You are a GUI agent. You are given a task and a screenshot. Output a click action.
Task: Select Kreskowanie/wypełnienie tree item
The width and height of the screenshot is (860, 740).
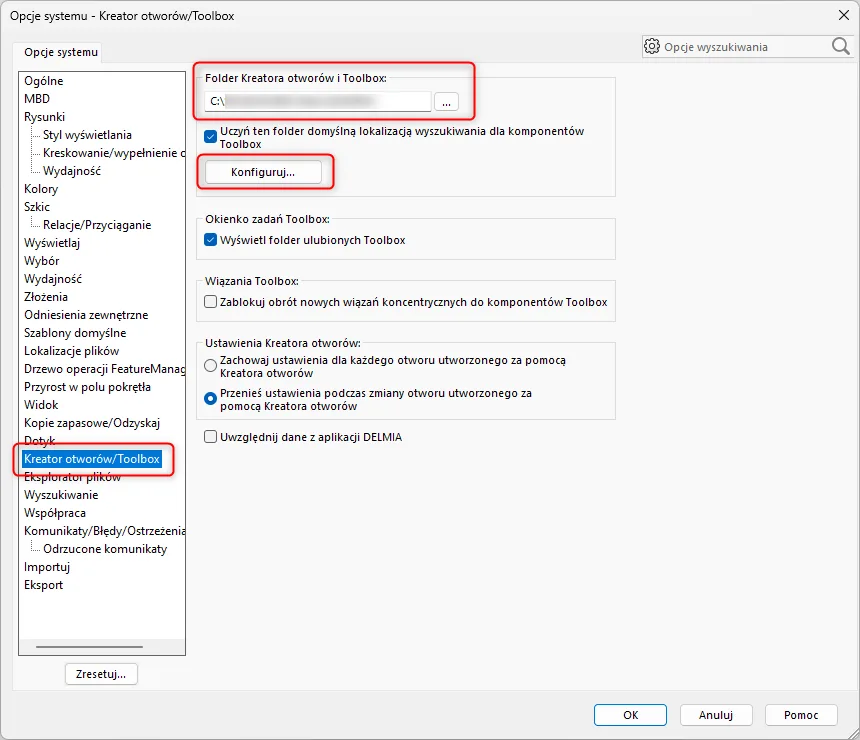pos(114,153)
